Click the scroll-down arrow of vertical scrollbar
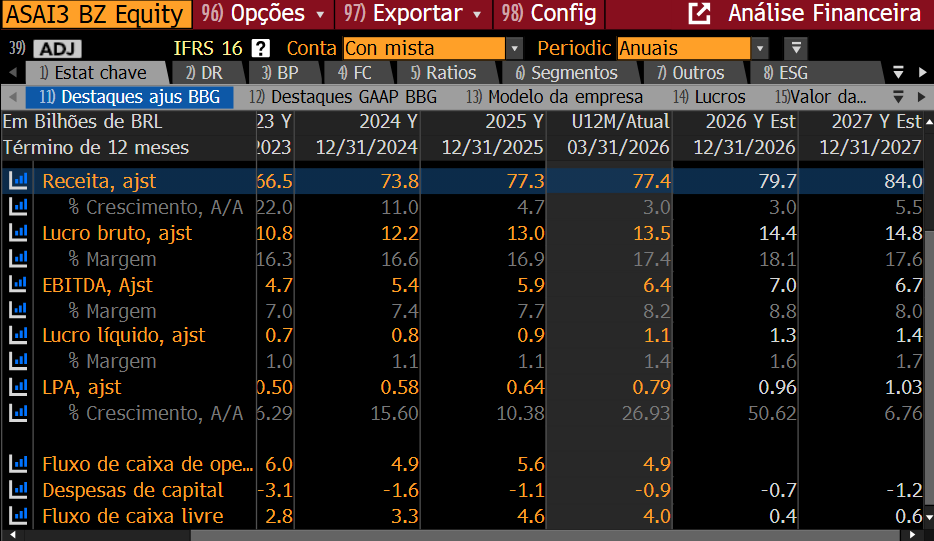Image resolution: width=934 pixels, height=541 pixels. click(929, 518)
